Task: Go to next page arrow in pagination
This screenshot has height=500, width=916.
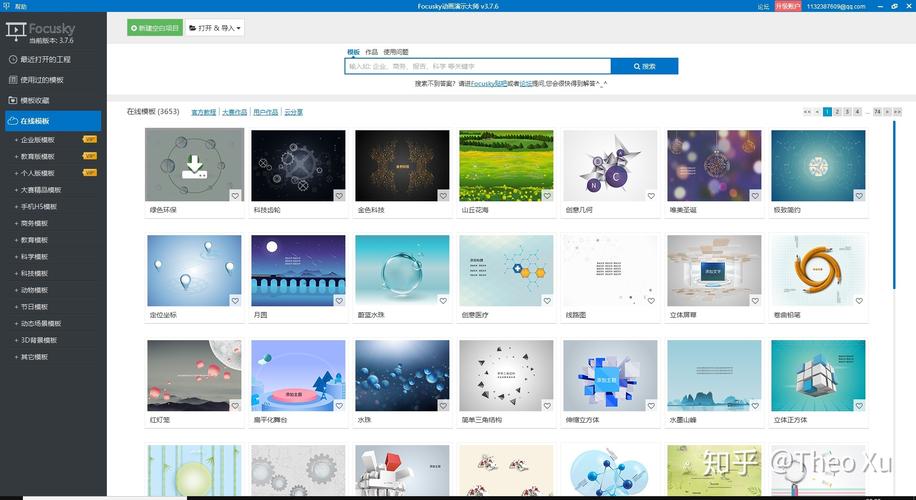Action: (x=887, y=112)
